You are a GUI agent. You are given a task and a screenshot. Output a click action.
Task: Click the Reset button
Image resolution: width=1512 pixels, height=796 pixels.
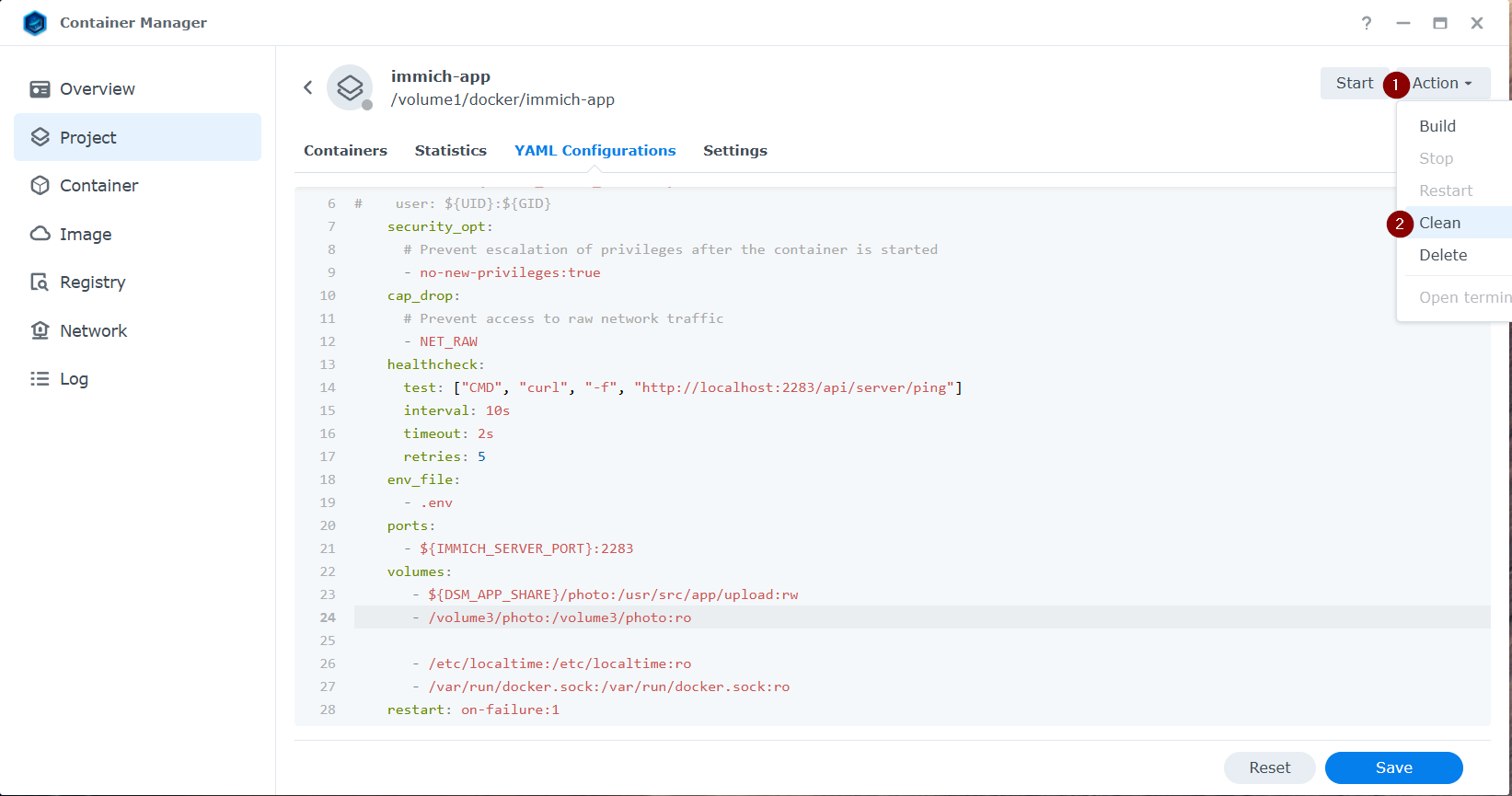click(x=1269, y=767)
